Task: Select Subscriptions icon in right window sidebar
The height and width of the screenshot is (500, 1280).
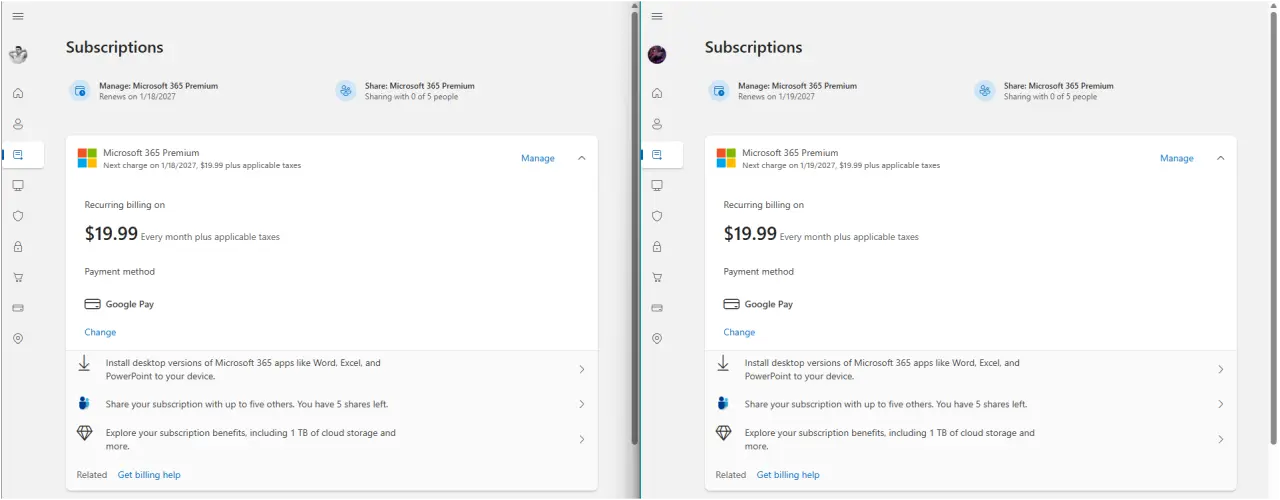Action: pos(657,154)
